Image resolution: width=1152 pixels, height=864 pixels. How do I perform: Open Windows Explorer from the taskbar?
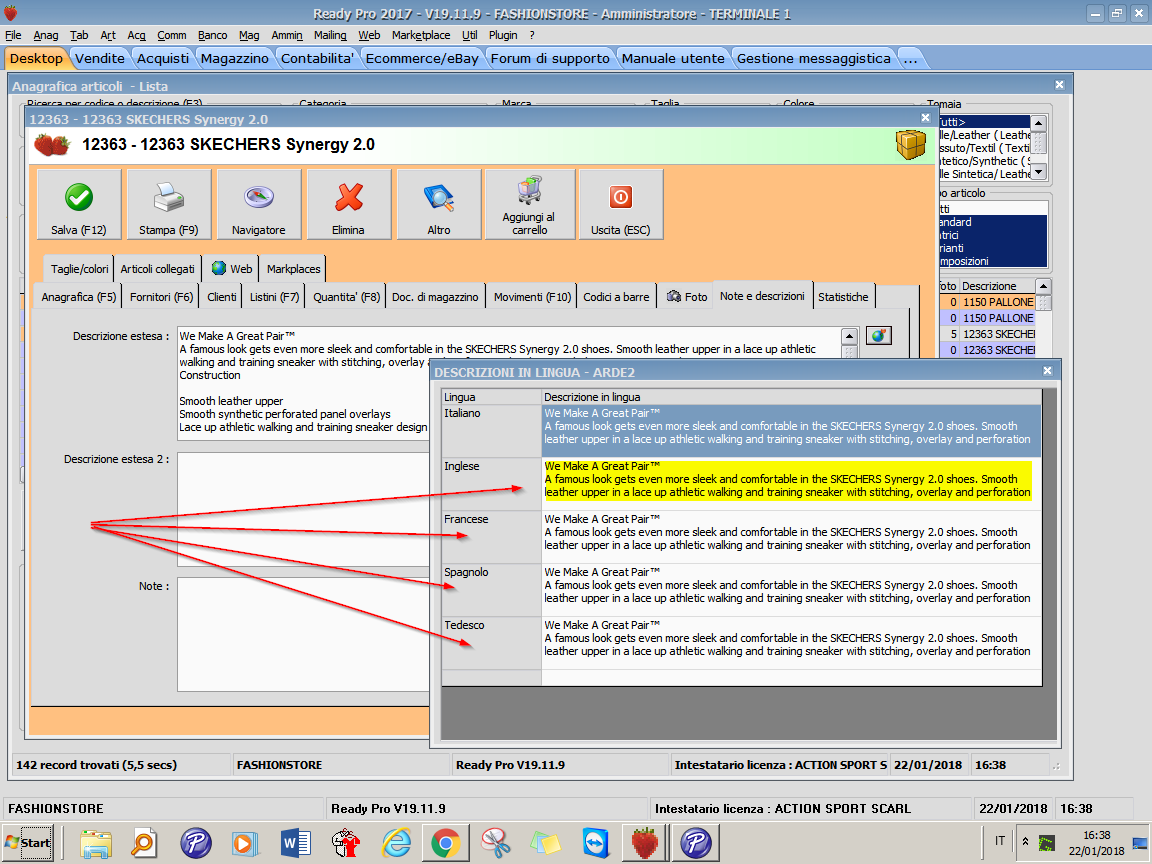click(x=96, y=843)
